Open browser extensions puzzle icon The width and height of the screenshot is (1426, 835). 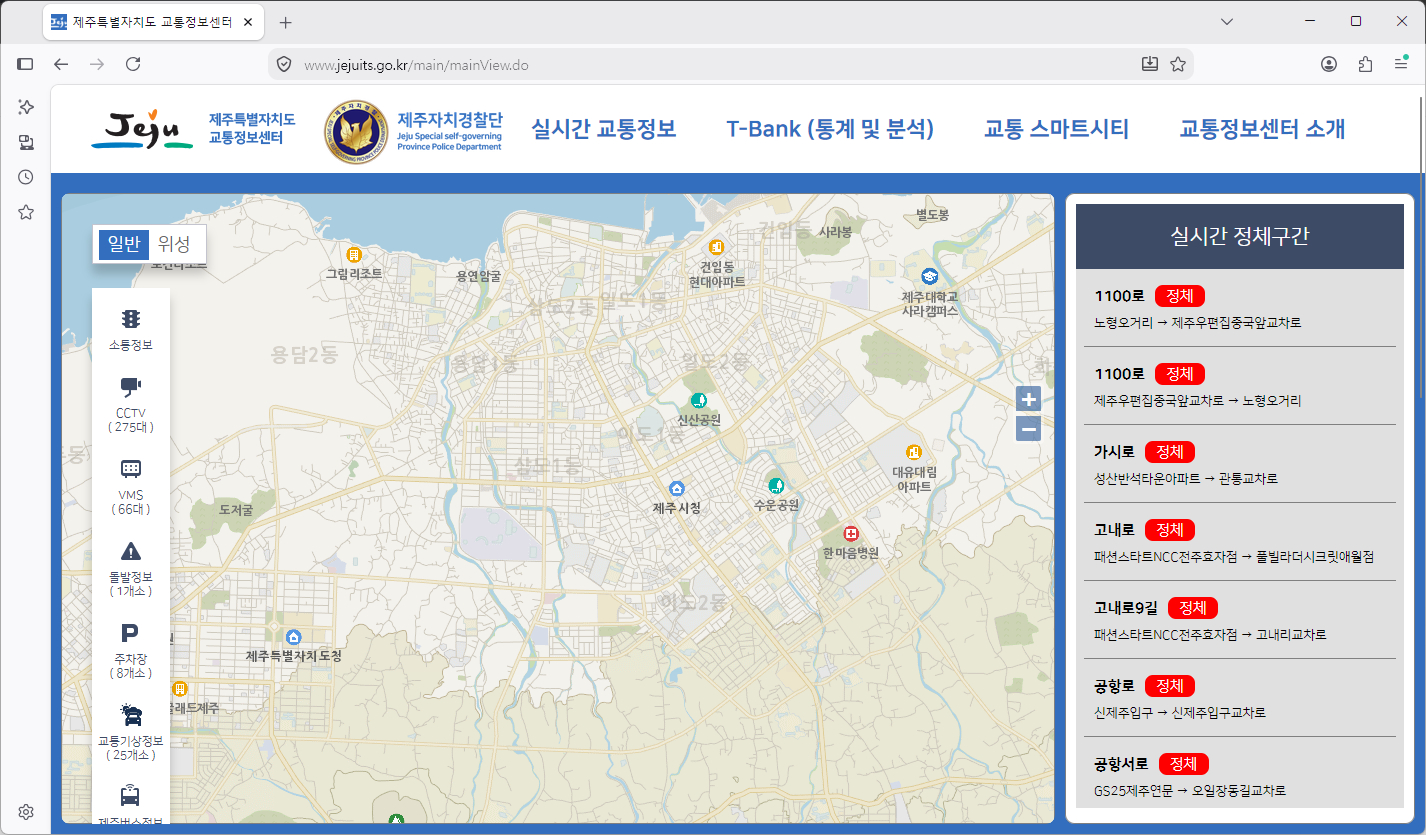click(x=1365, y=64)
